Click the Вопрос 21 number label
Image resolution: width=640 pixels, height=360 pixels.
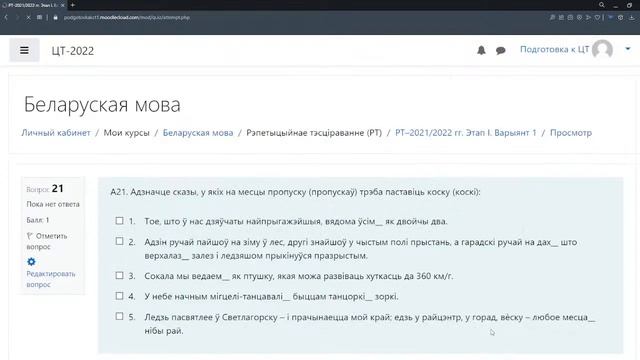(x=45, y=189)
